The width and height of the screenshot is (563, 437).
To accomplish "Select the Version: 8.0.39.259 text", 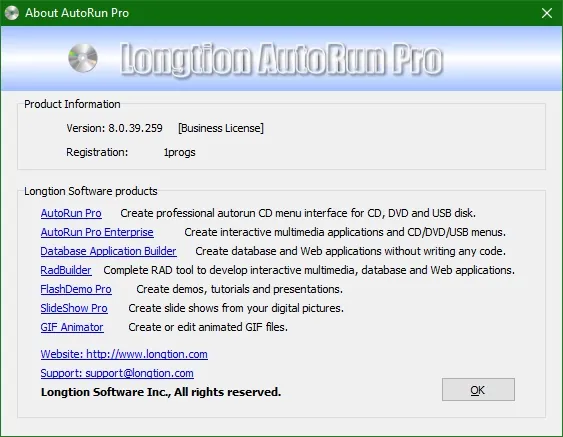I will click(114, 128).
